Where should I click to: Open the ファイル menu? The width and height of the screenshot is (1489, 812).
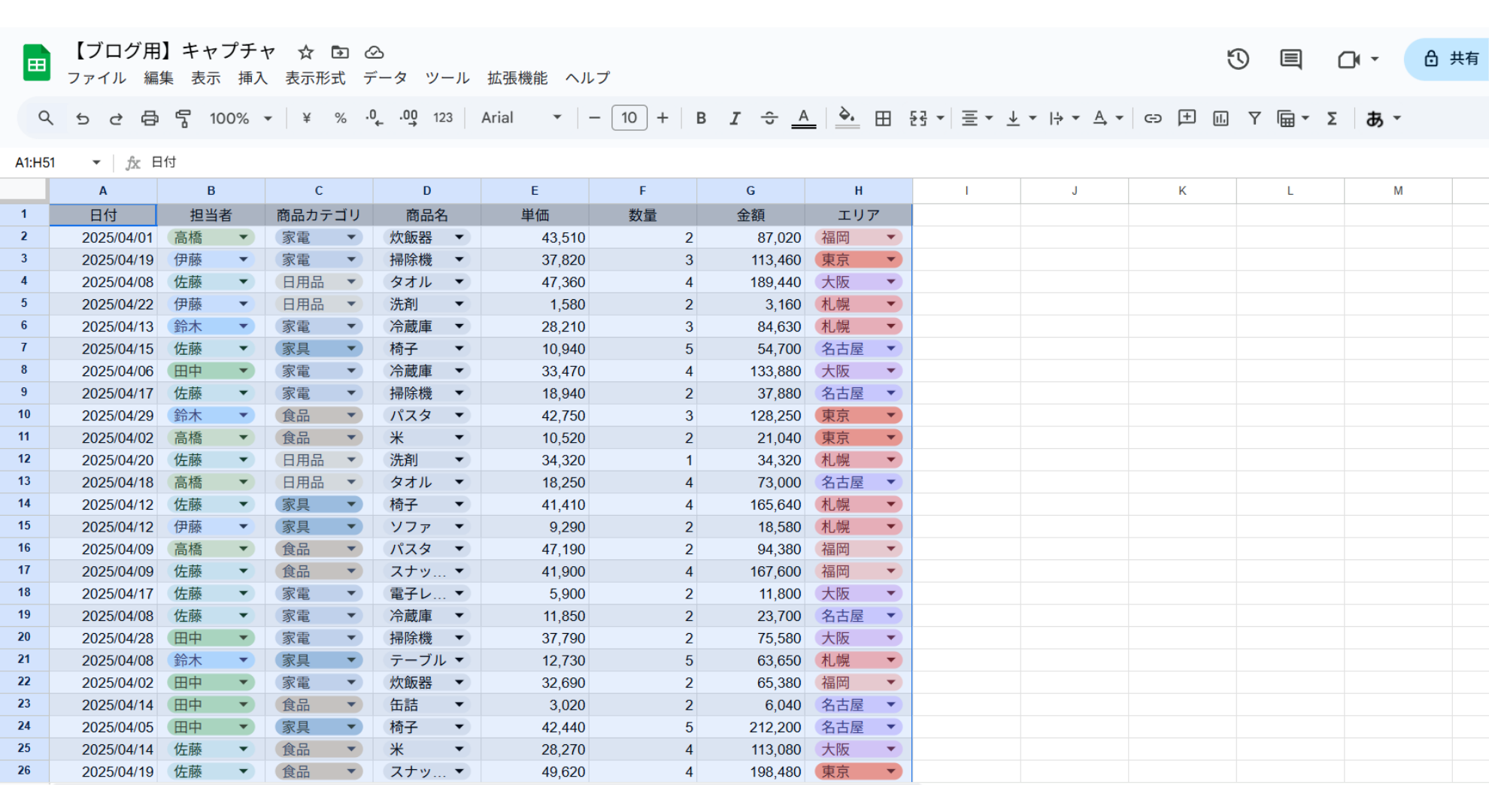(x=97, y=78)
